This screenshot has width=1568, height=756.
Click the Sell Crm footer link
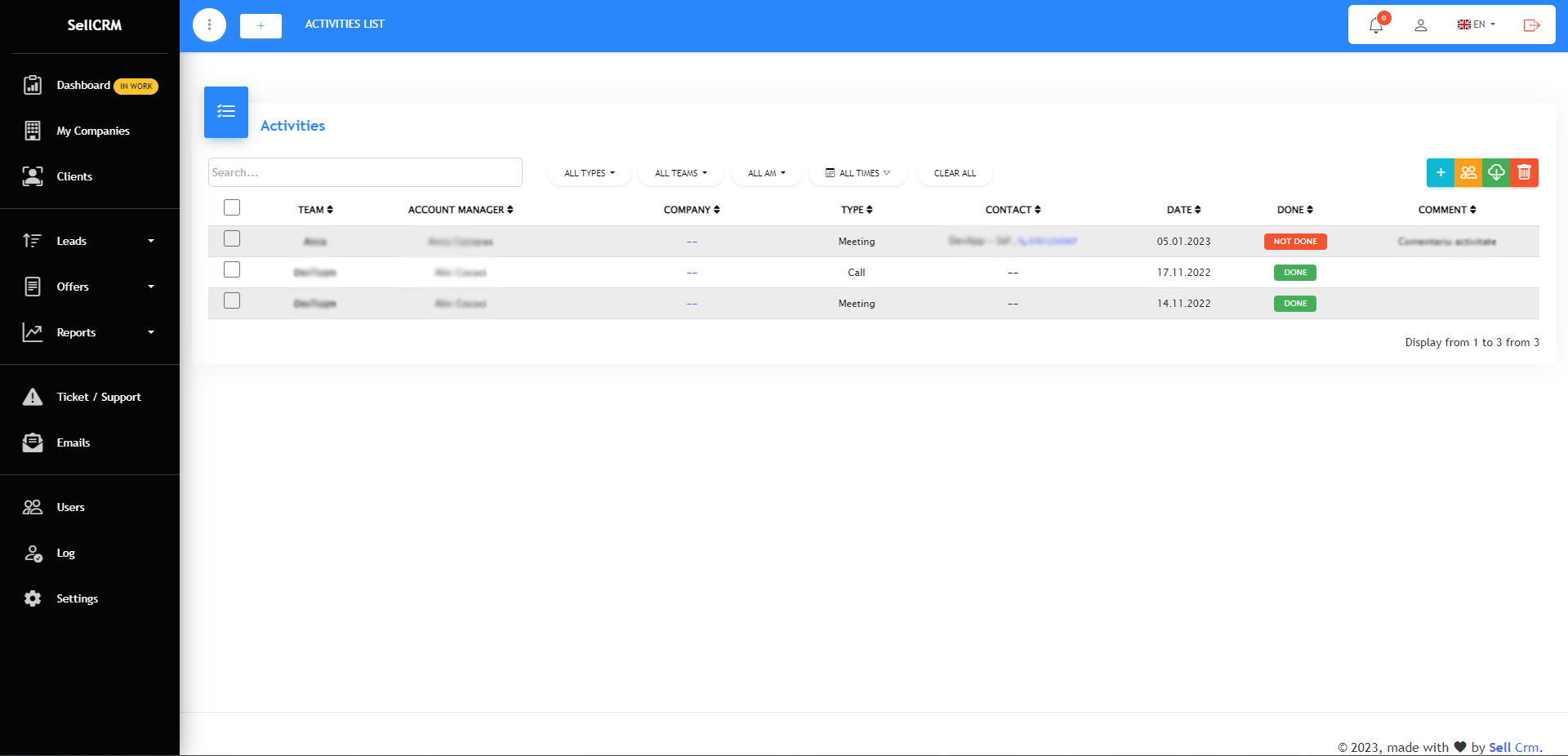(1513, 747)
